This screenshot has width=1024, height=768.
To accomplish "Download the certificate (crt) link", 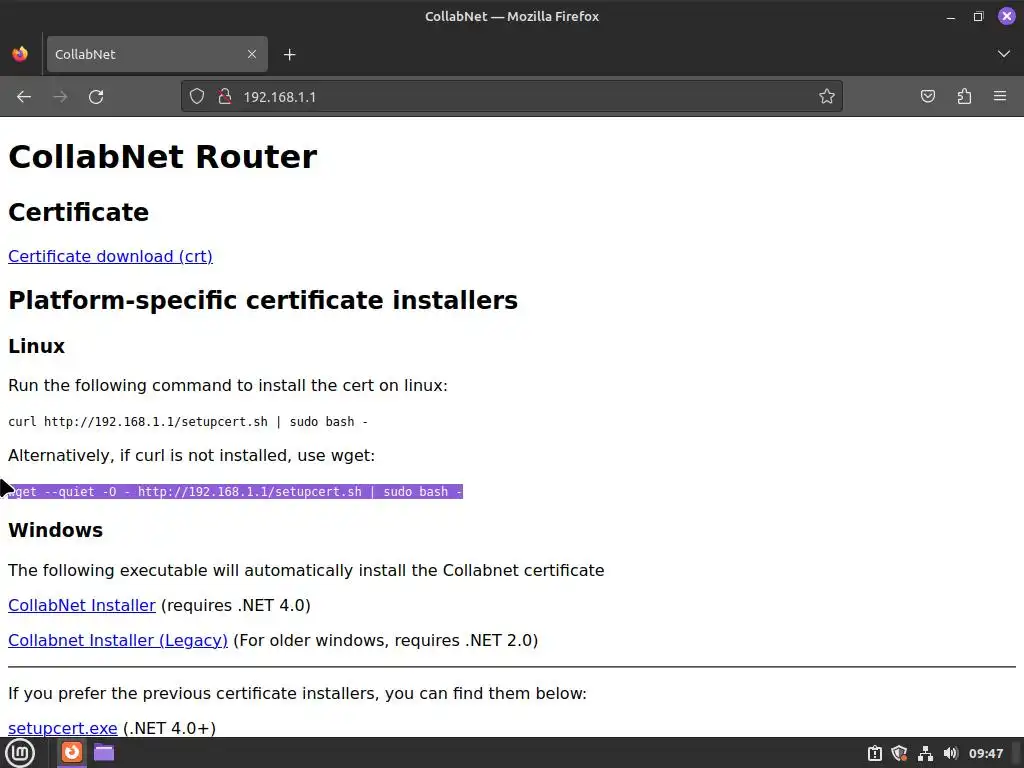I will point(110,256).
